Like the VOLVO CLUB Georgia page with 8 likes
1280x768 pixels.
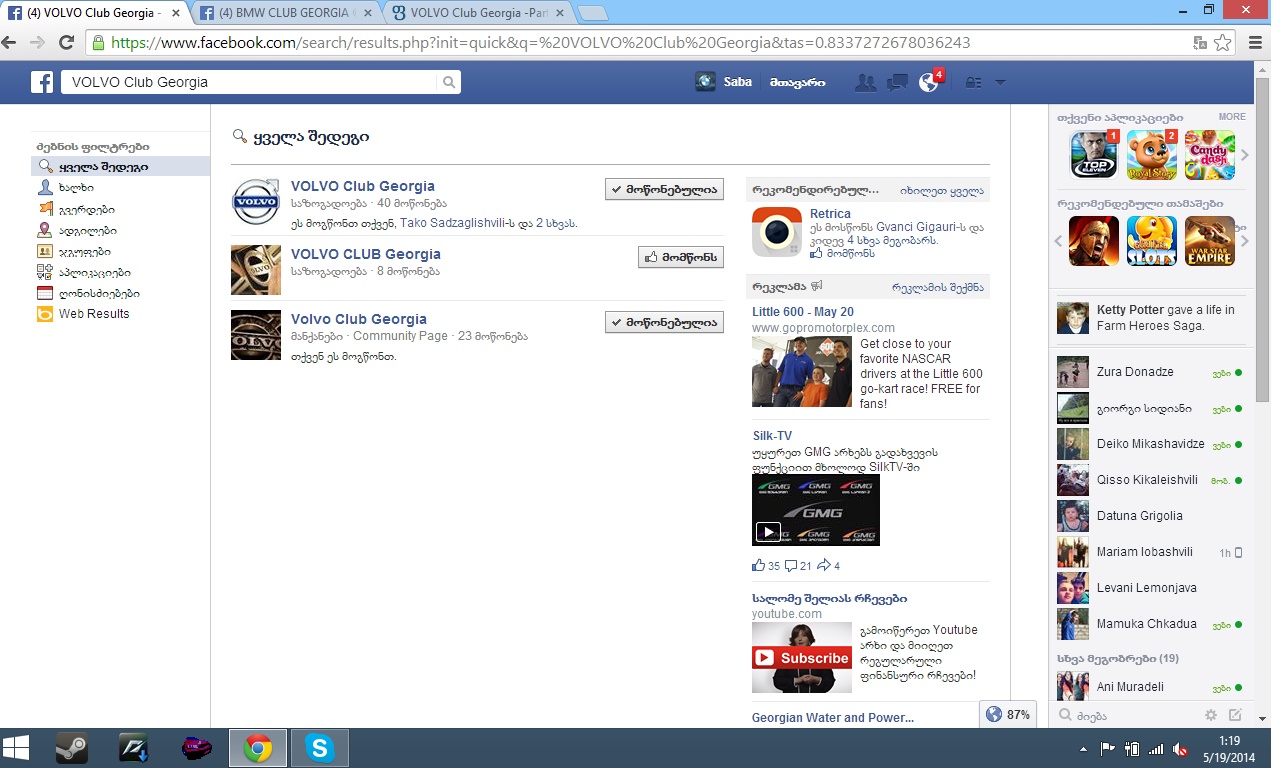tap(680, 257)
